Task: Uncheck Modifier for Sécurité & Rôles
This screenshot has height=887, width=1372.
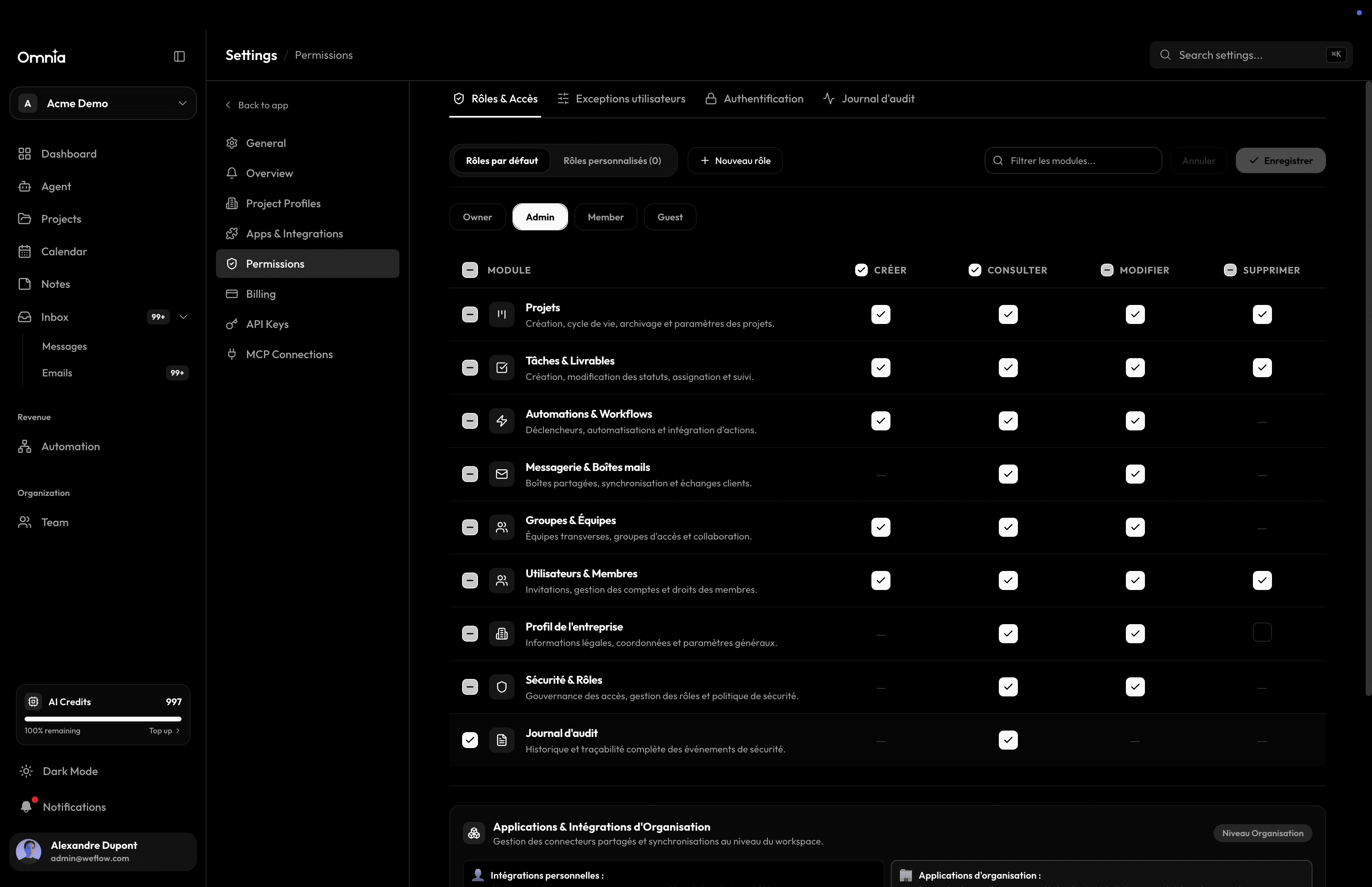Action: click(x=1135, y=687)
